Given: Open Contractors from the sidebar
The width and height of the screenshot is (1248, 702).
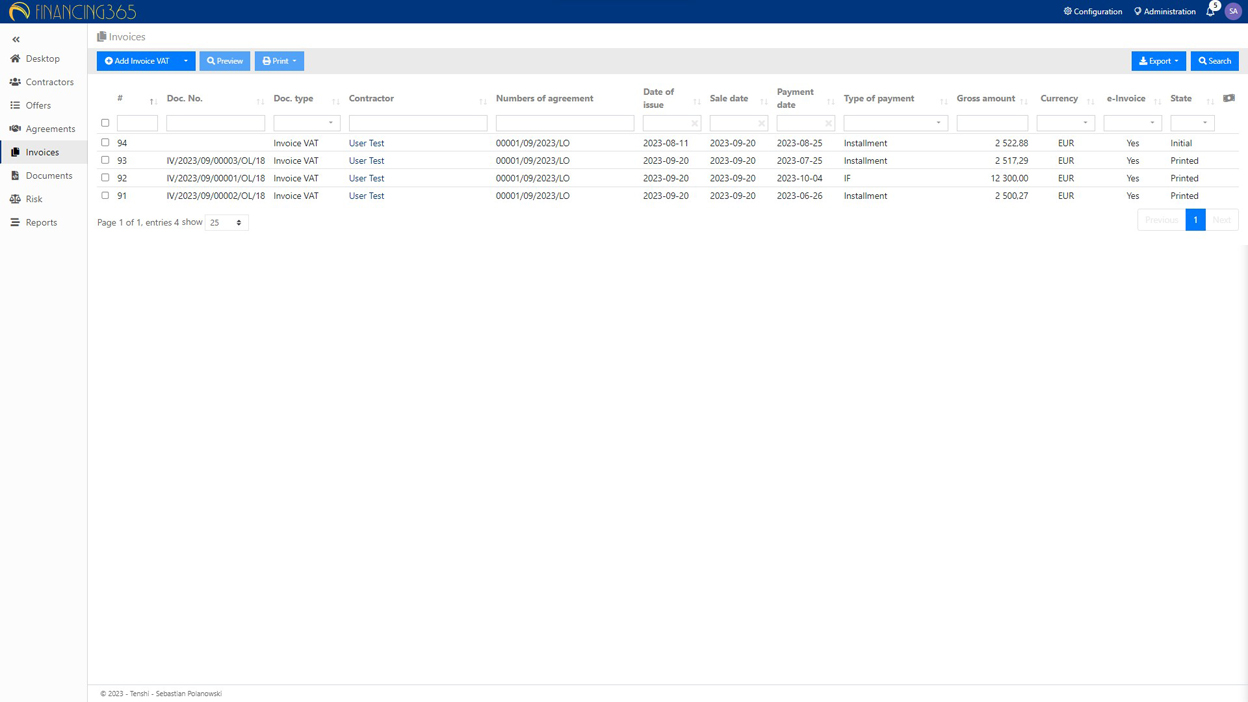Looking at the screenshot, I should 49,82.
